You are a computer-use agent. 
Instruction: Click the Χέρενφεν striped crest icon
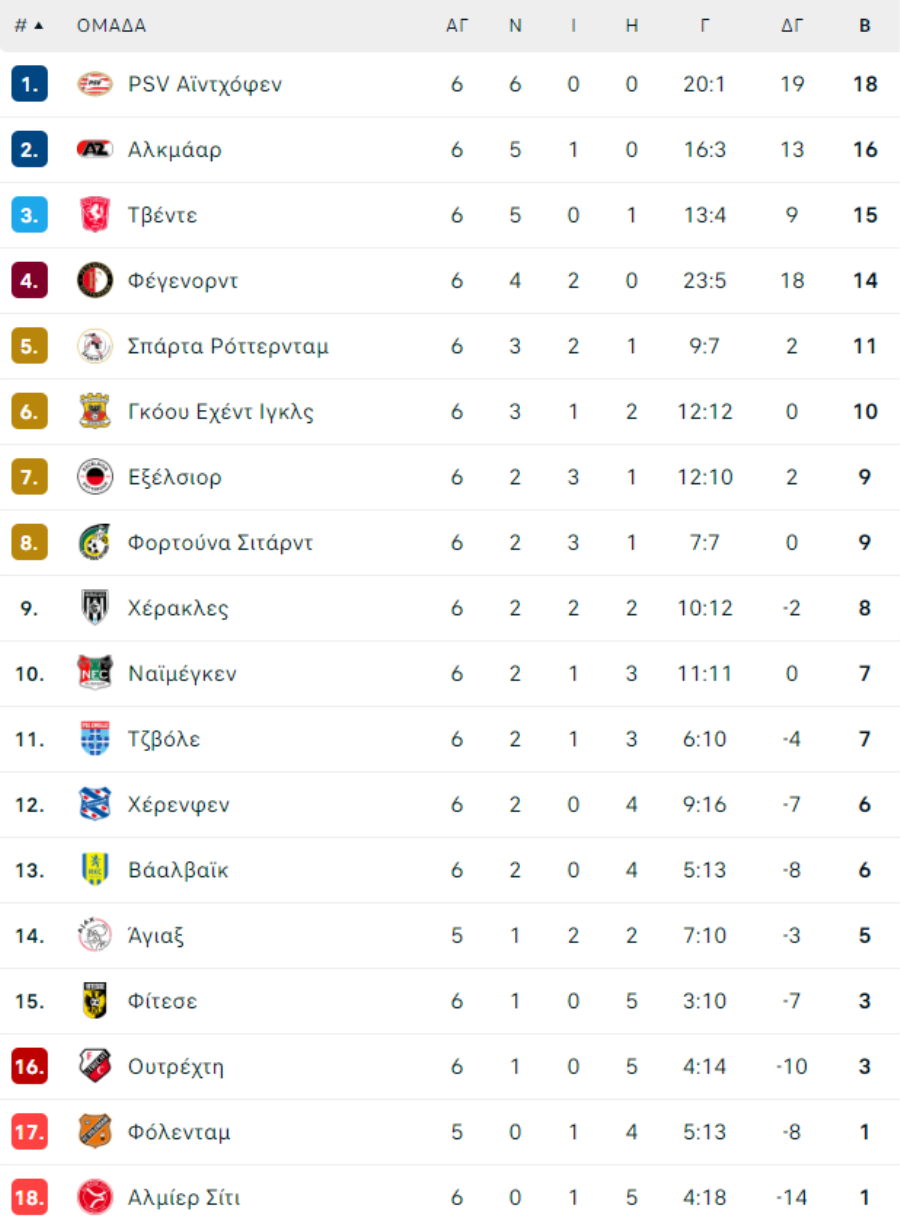pos(95,805)
